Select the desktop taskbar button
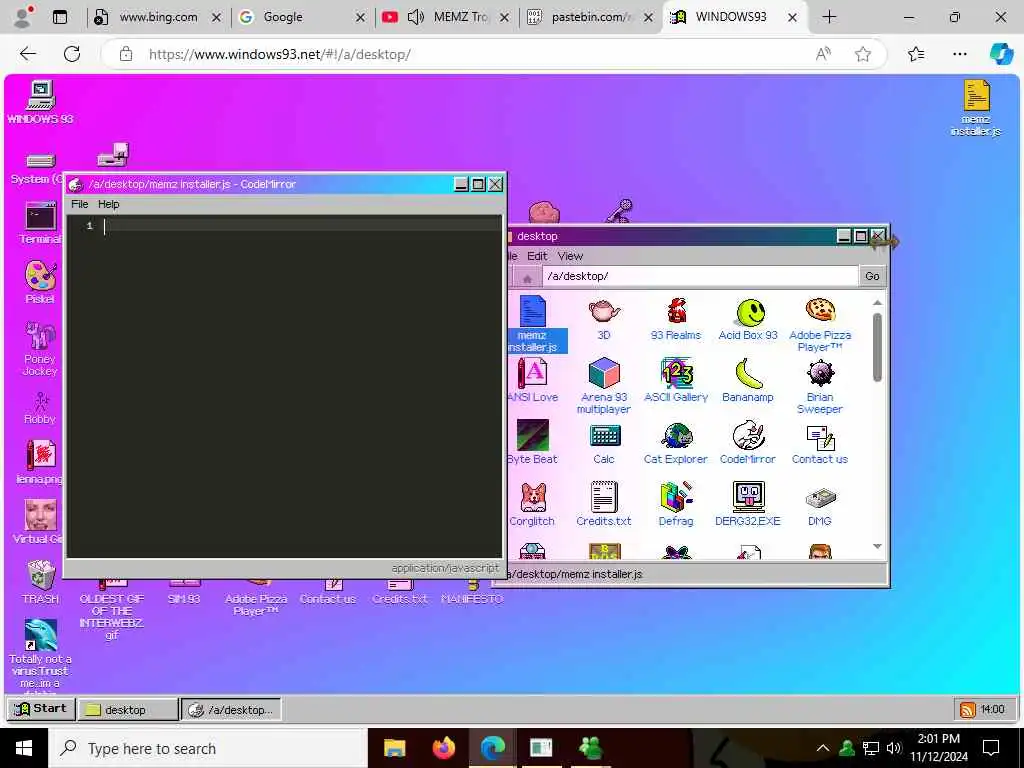 point(128,710)
